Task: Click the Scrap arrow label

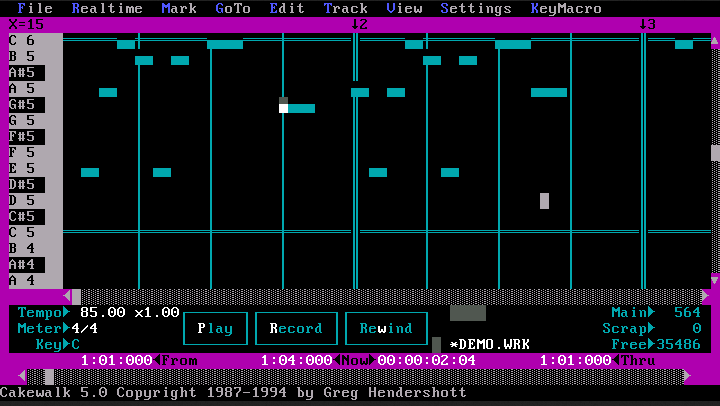Action: pos(652,328)
